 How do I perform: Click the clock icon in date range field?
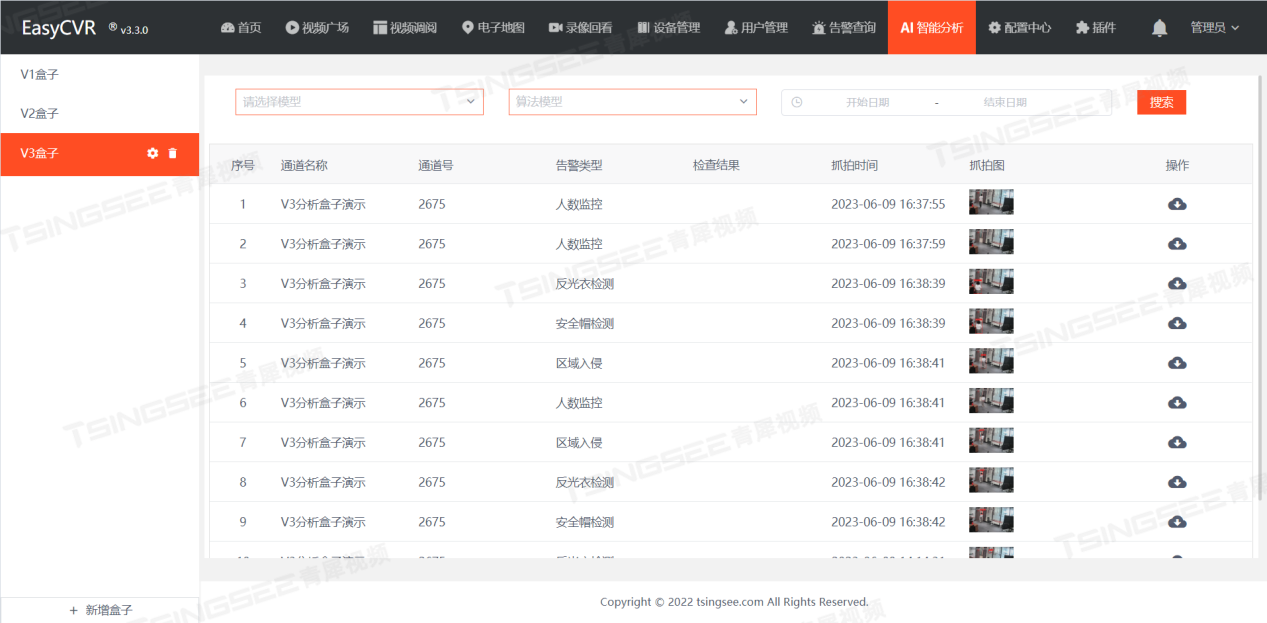click(x=797, y=102)
